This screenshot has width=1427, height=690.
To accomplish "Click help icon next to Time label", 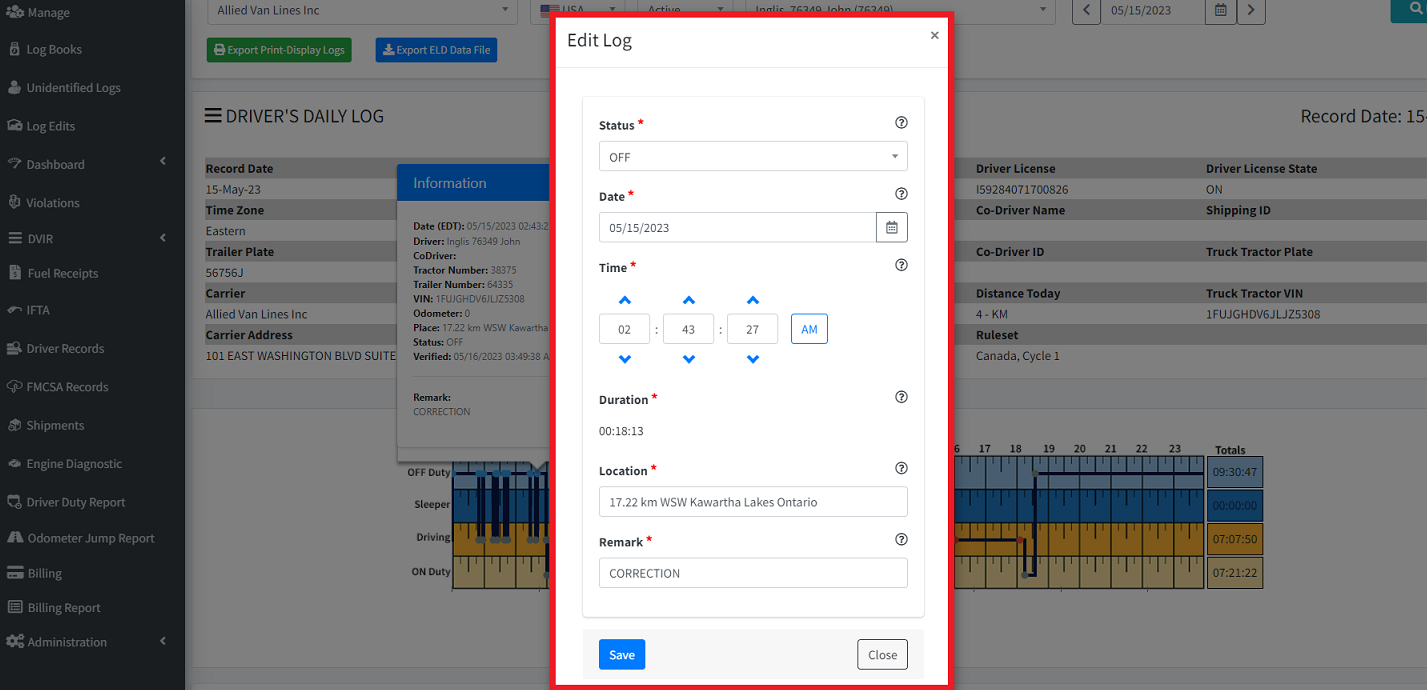I will pyautogui.click(x=901, y=266).
